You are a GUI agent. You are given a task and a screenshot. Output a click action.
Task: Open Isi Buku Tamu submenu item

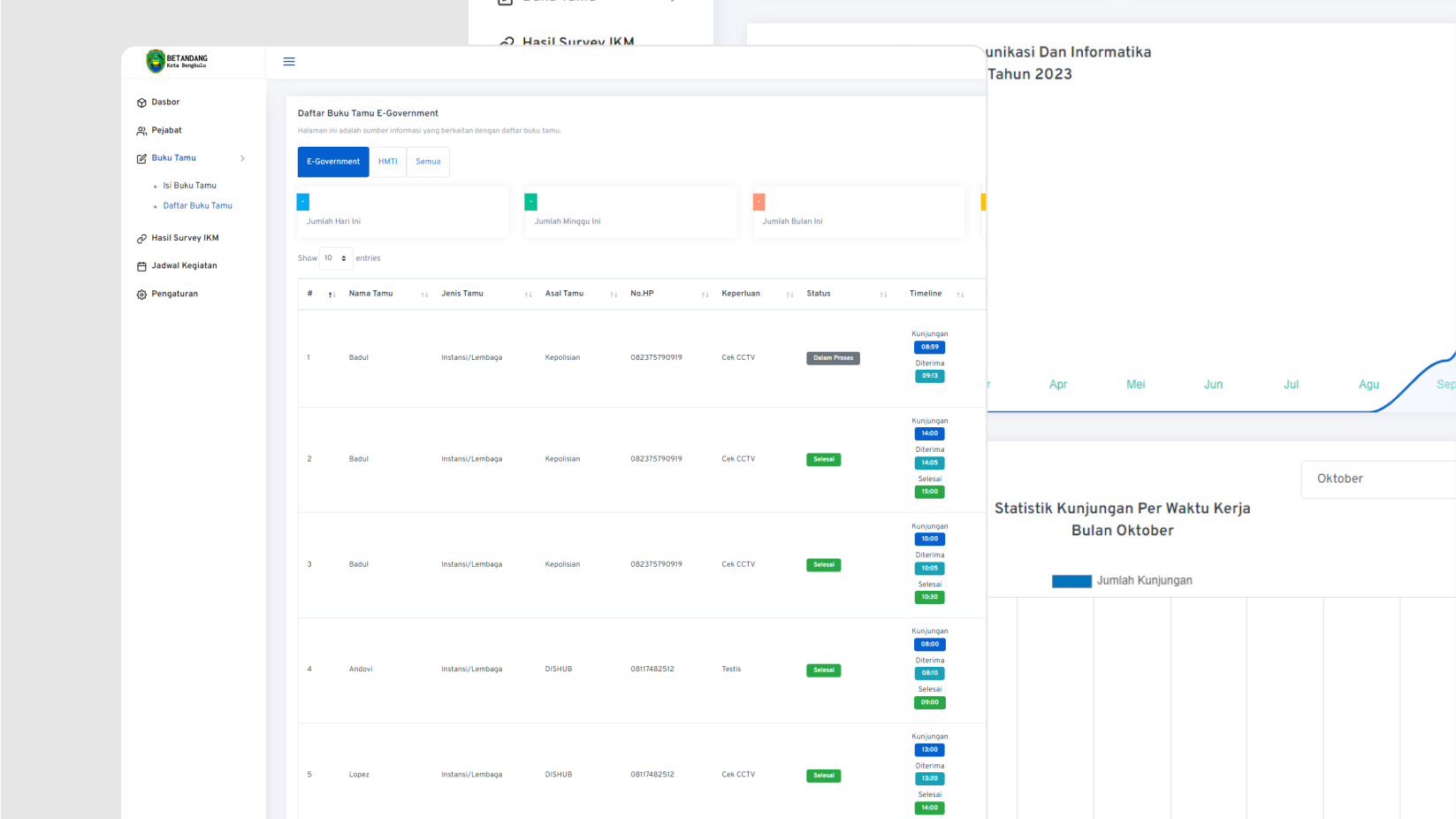click(189, 186)
